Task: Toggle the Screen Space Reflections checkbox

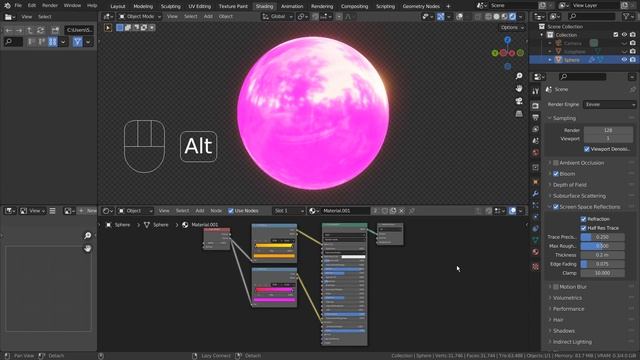Action: point(556,207)
